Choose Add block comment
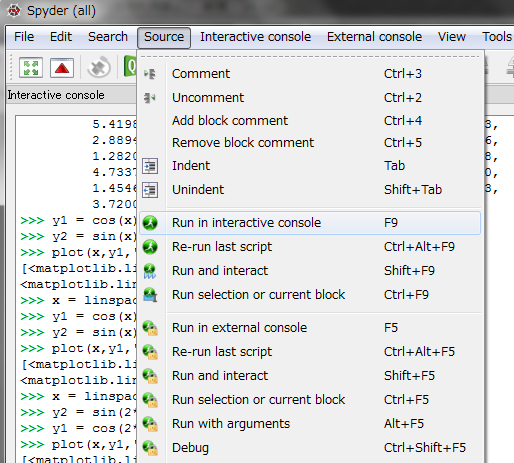The width and height of the screenshot is (514, 463). (x=310, y=121)
